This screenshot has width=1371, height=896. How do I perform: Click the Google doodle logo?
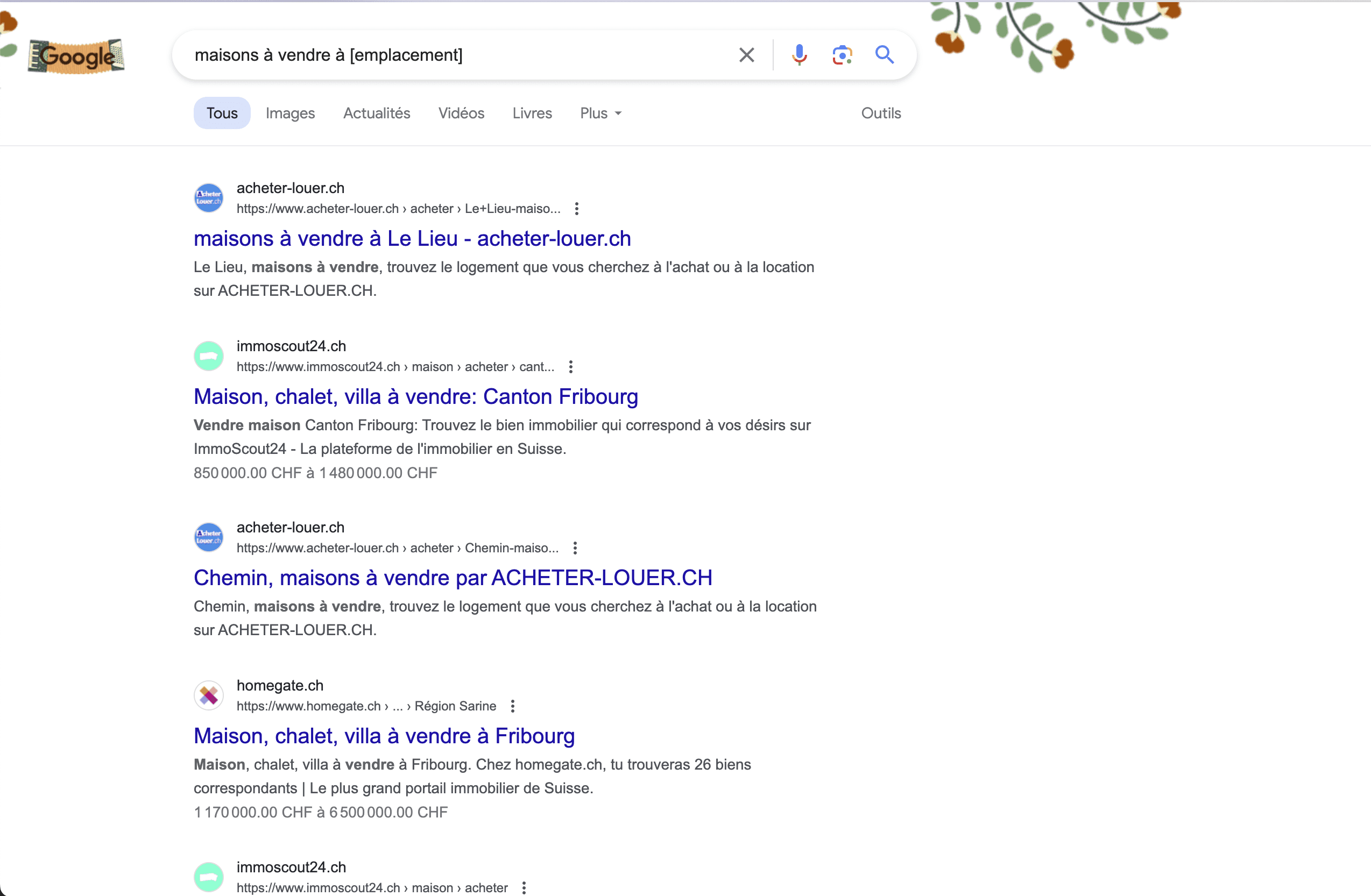pyautogui.click(x=76, y=56)
